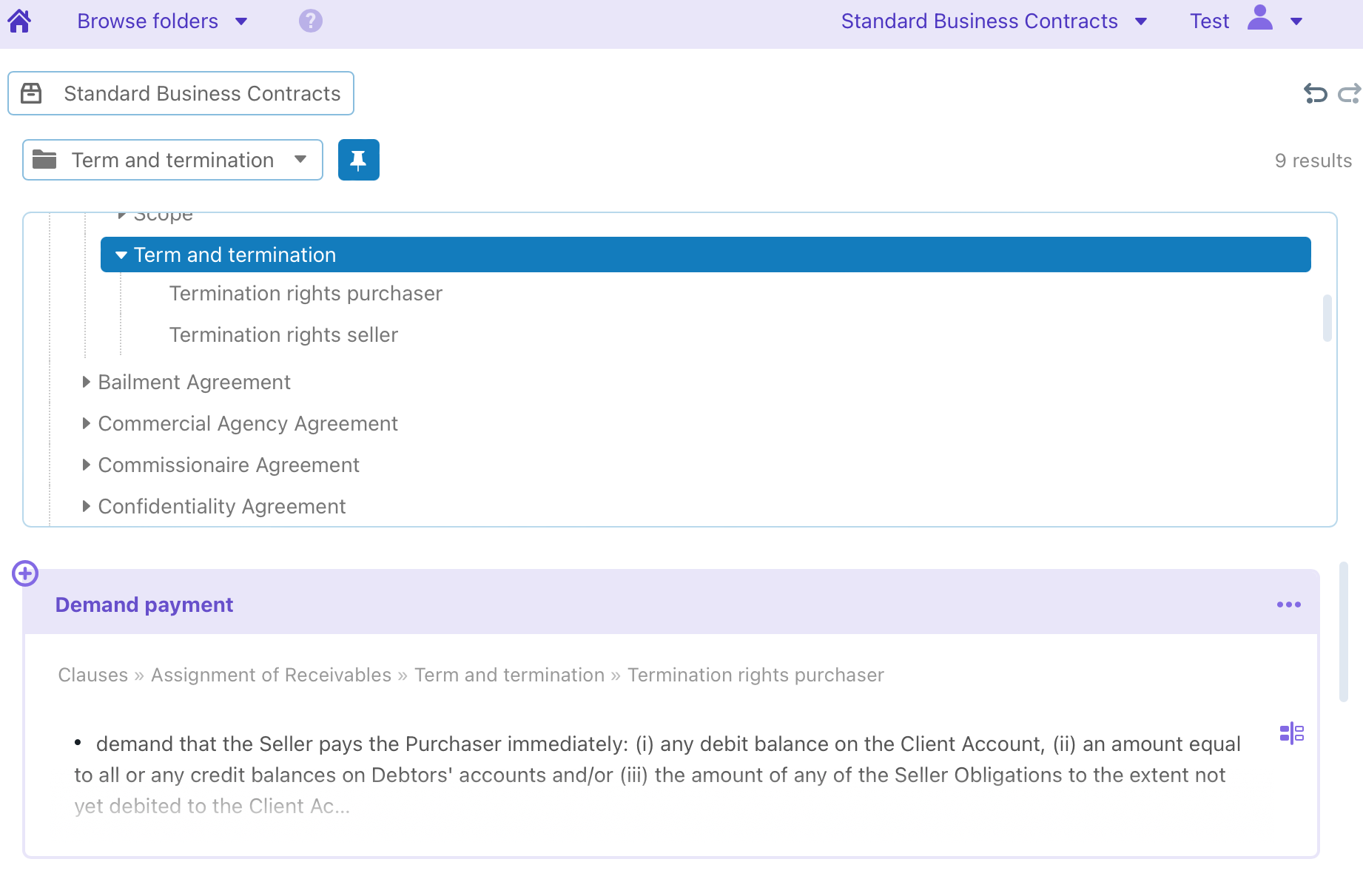Expand the Commercial Agency Agreement node
Screen dimensions: 1363x896
point(86,423)
